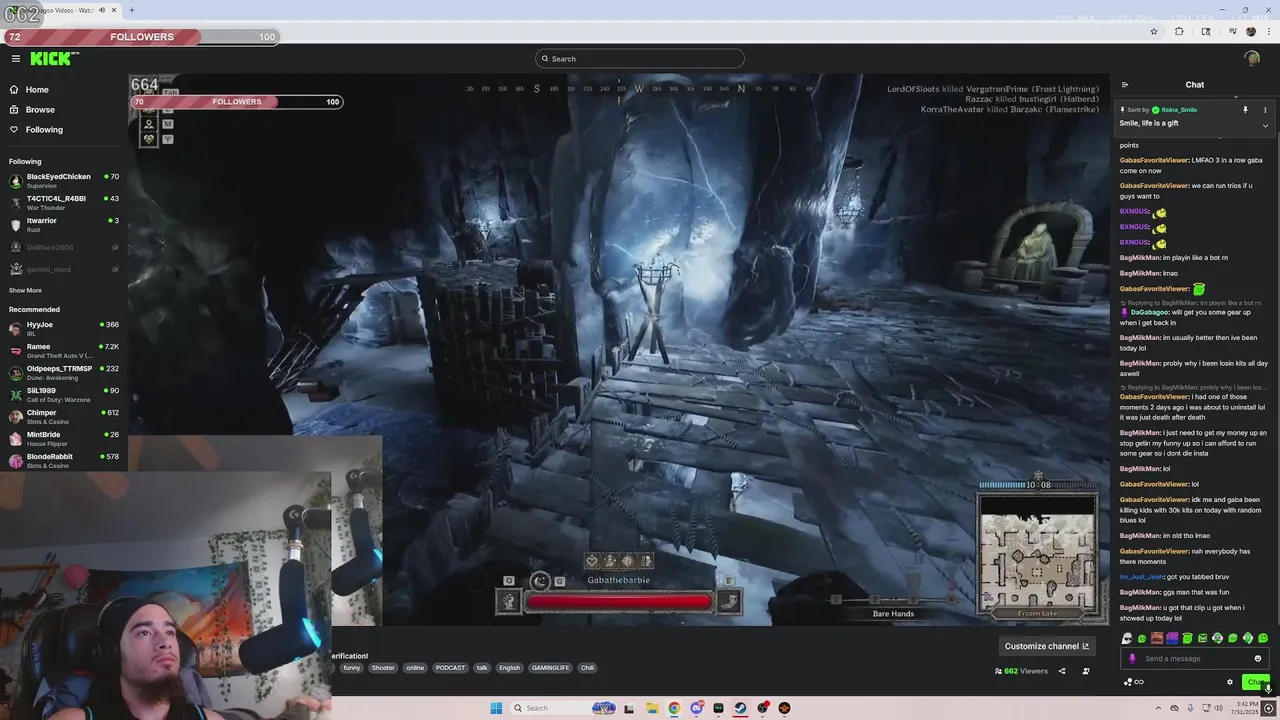Open T4CTIC4L_R4BBI's channel
This screenshot has width=1280, height=720.
[64, 203]
